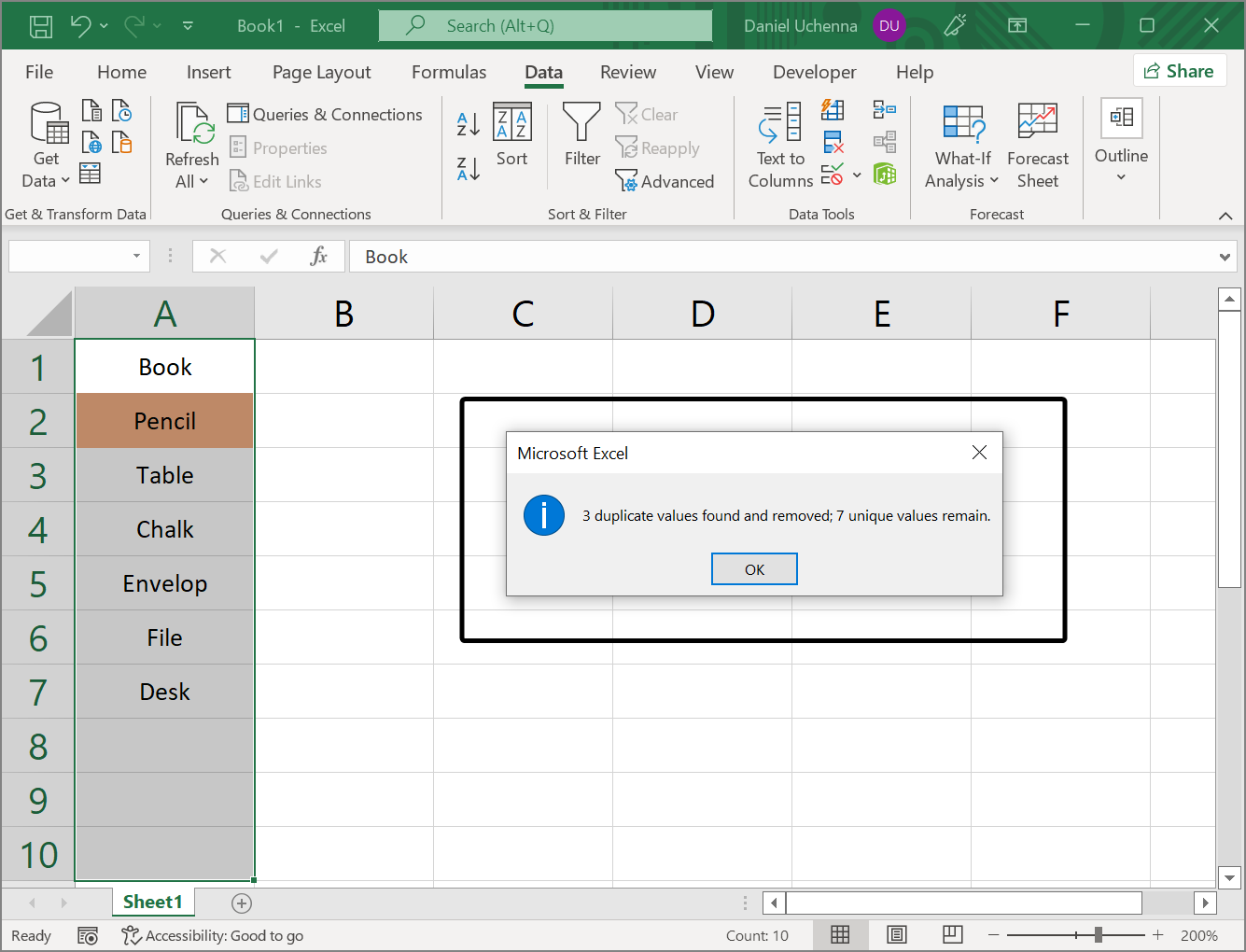Viewport: 1246px width, 952px height.
Task: Click the Flash Fill icon
Action: click(833, 110)
